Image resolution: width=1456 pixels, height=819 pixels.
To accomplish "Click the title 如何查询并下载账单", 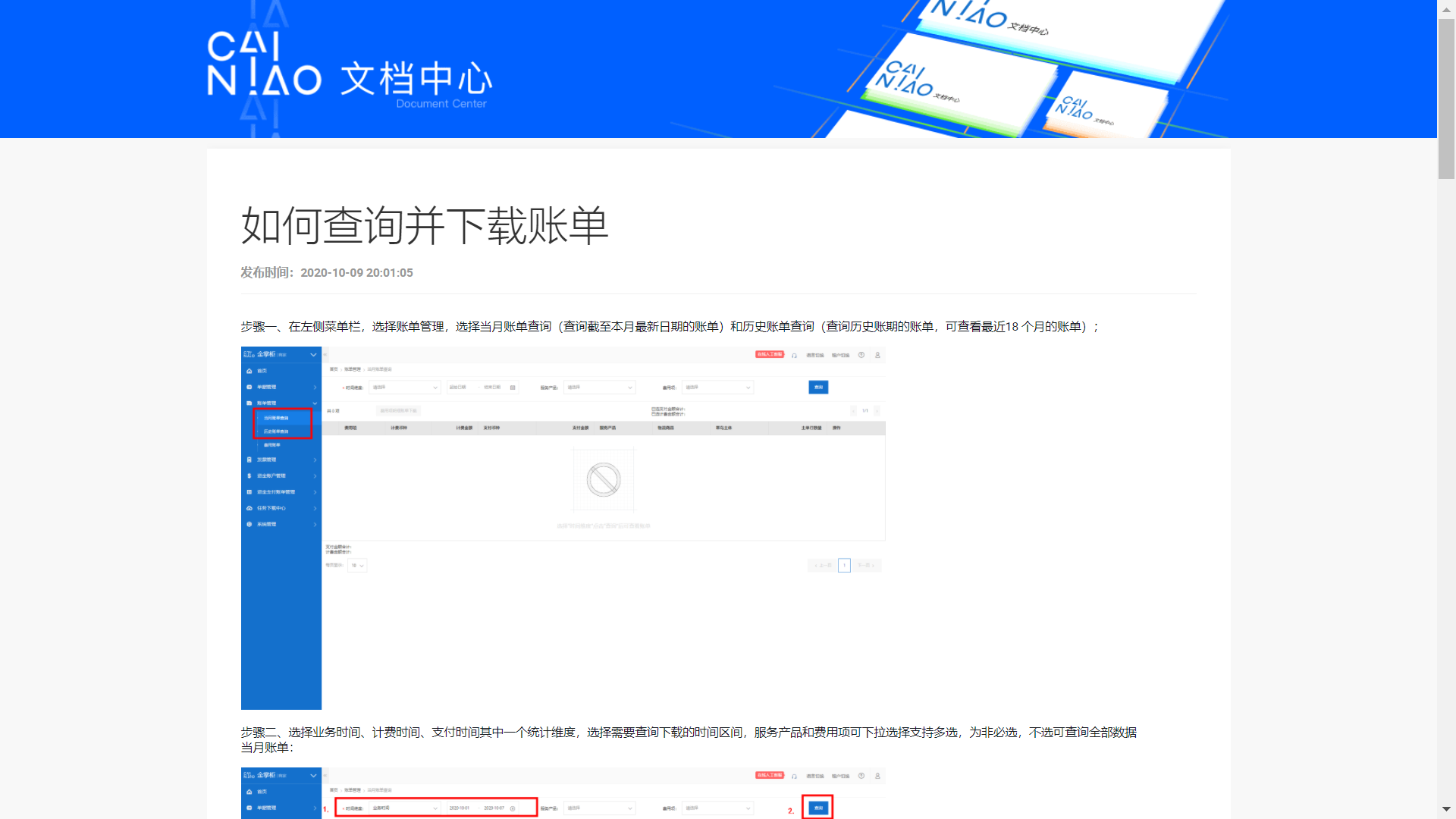I will coord(425,225).
